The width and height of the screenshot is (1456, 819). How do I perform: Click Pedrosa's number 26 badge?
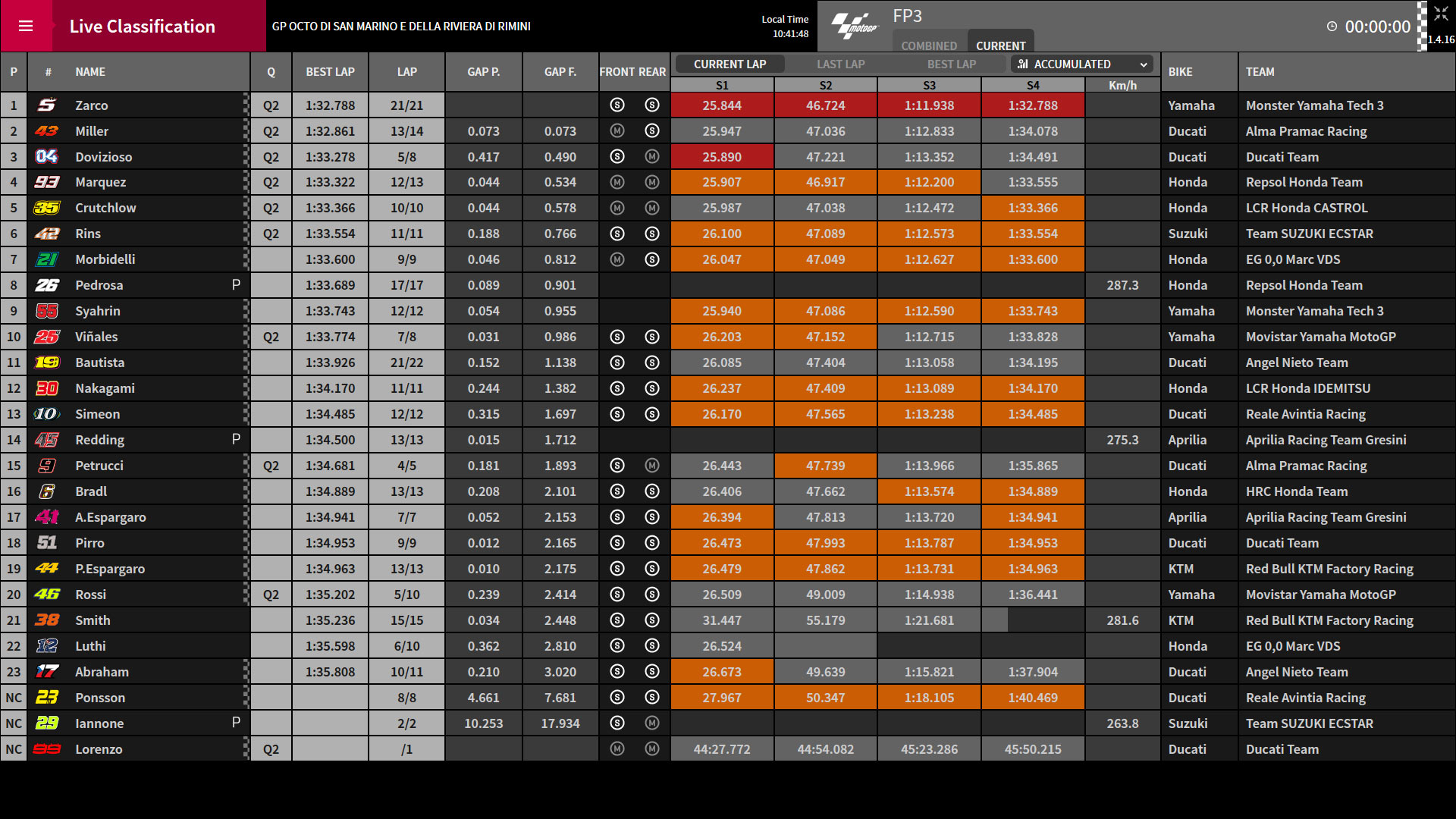[x=47, y=285]
